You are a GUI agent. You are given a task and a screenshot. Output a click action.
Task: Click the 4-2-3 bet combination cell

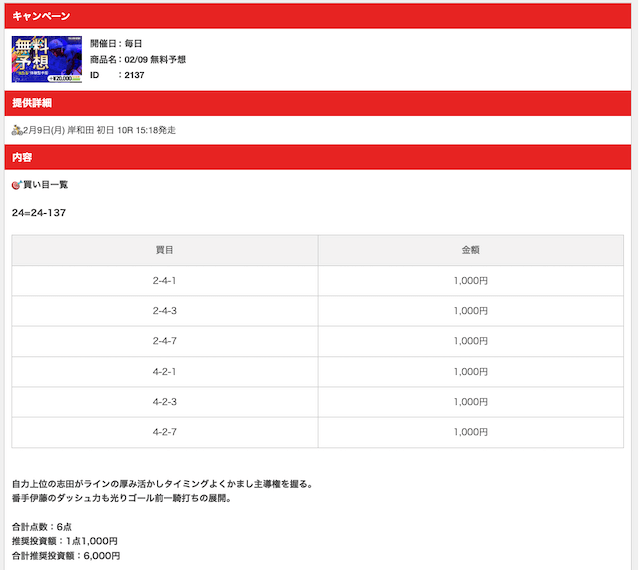165,402
